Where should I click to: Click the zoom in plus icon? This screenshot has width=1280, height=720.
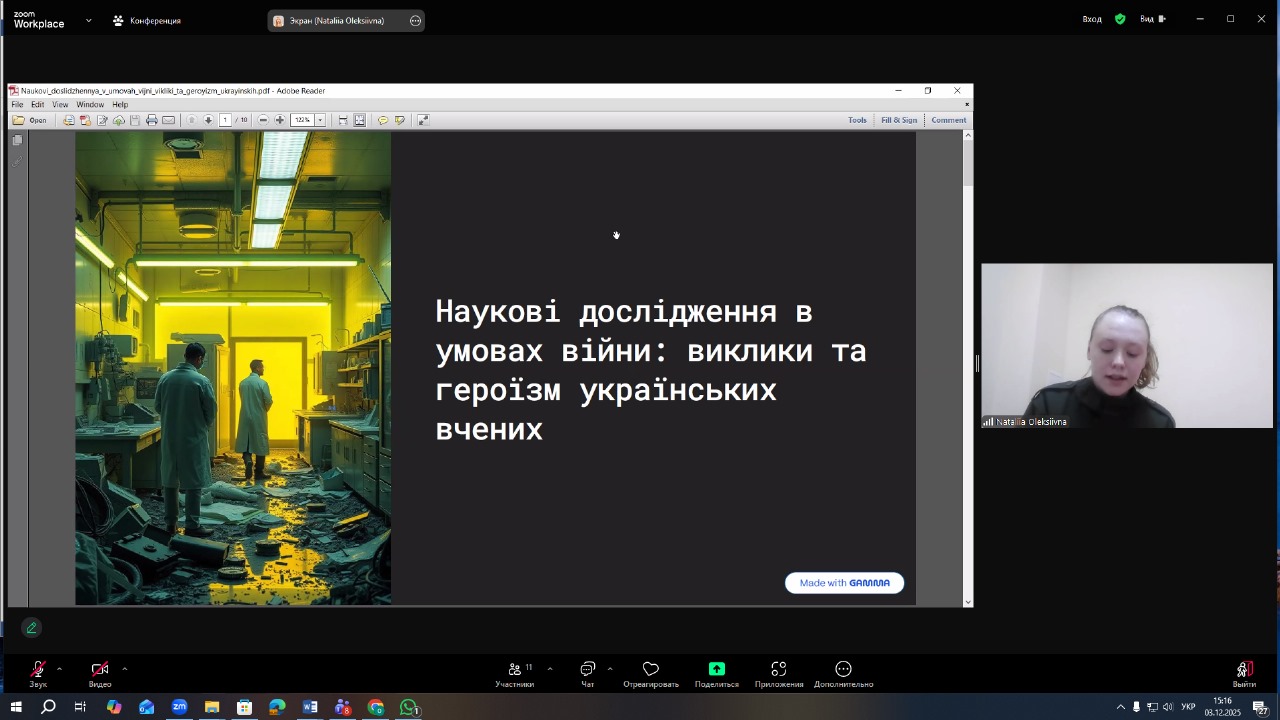pyautogui.click(x=280, y=120)
